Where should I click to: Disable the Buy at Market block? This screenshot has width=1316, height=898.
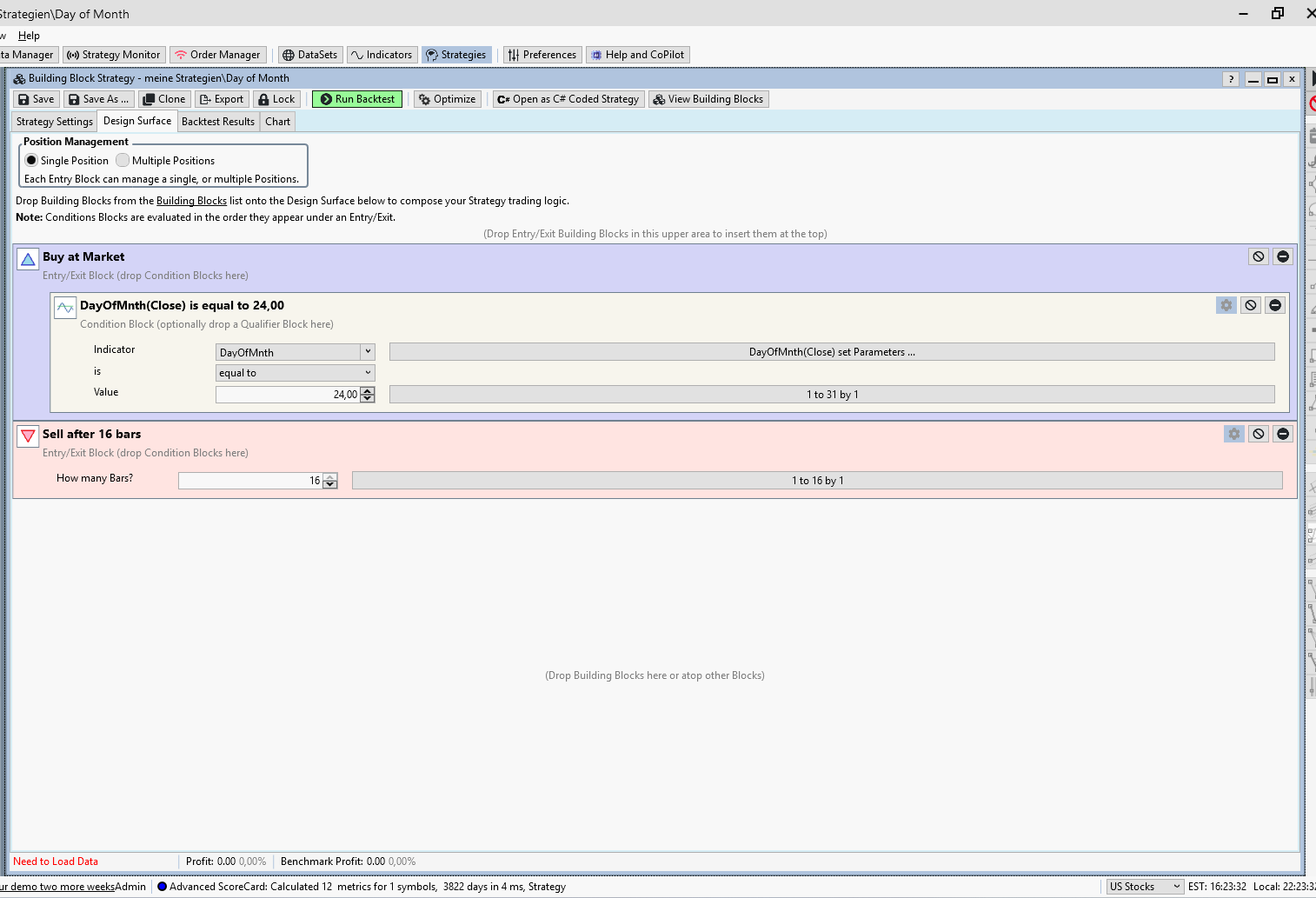(x=1258, y=256)
